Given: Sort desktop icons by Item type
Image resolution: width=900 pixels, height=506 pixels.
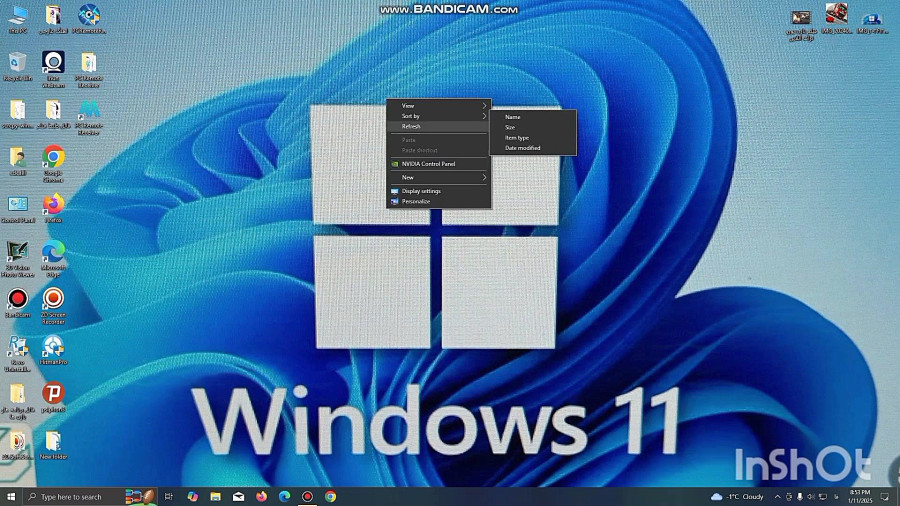Looking at the screenshot, I should coord(533,138).
